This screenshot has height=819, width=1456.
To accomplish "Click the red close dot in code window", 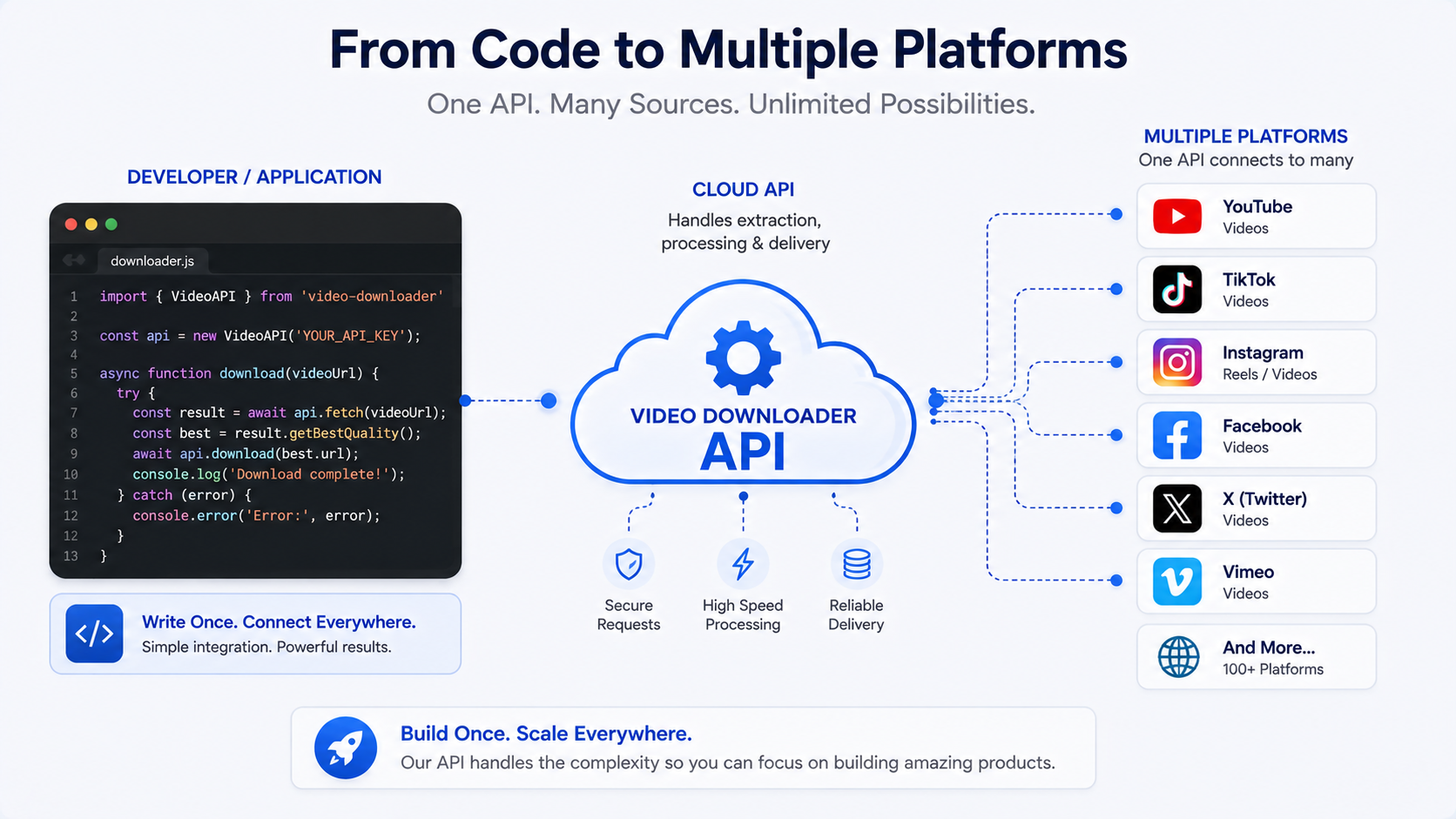I will tap(71, 225).
